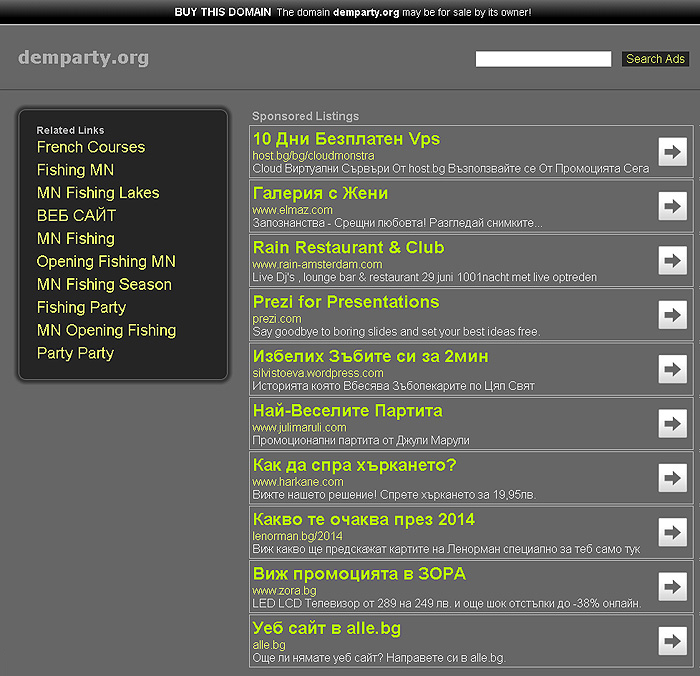The height and width of the screenshot is (676, 700).
Task: Open BUY THIS DOMAIN banner link
Action: (x=222, y=12)
